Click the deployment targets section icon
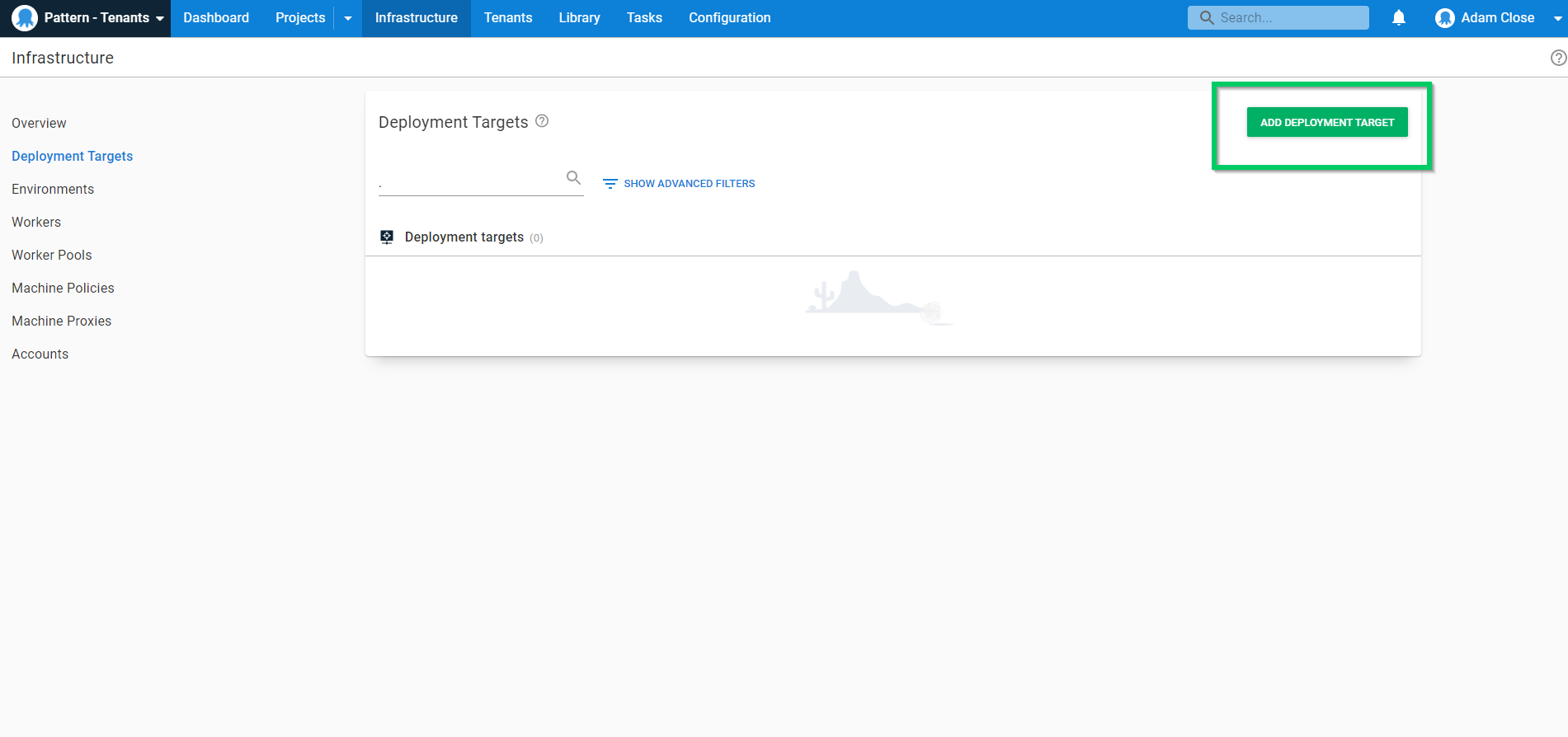 tap(387, 237)
